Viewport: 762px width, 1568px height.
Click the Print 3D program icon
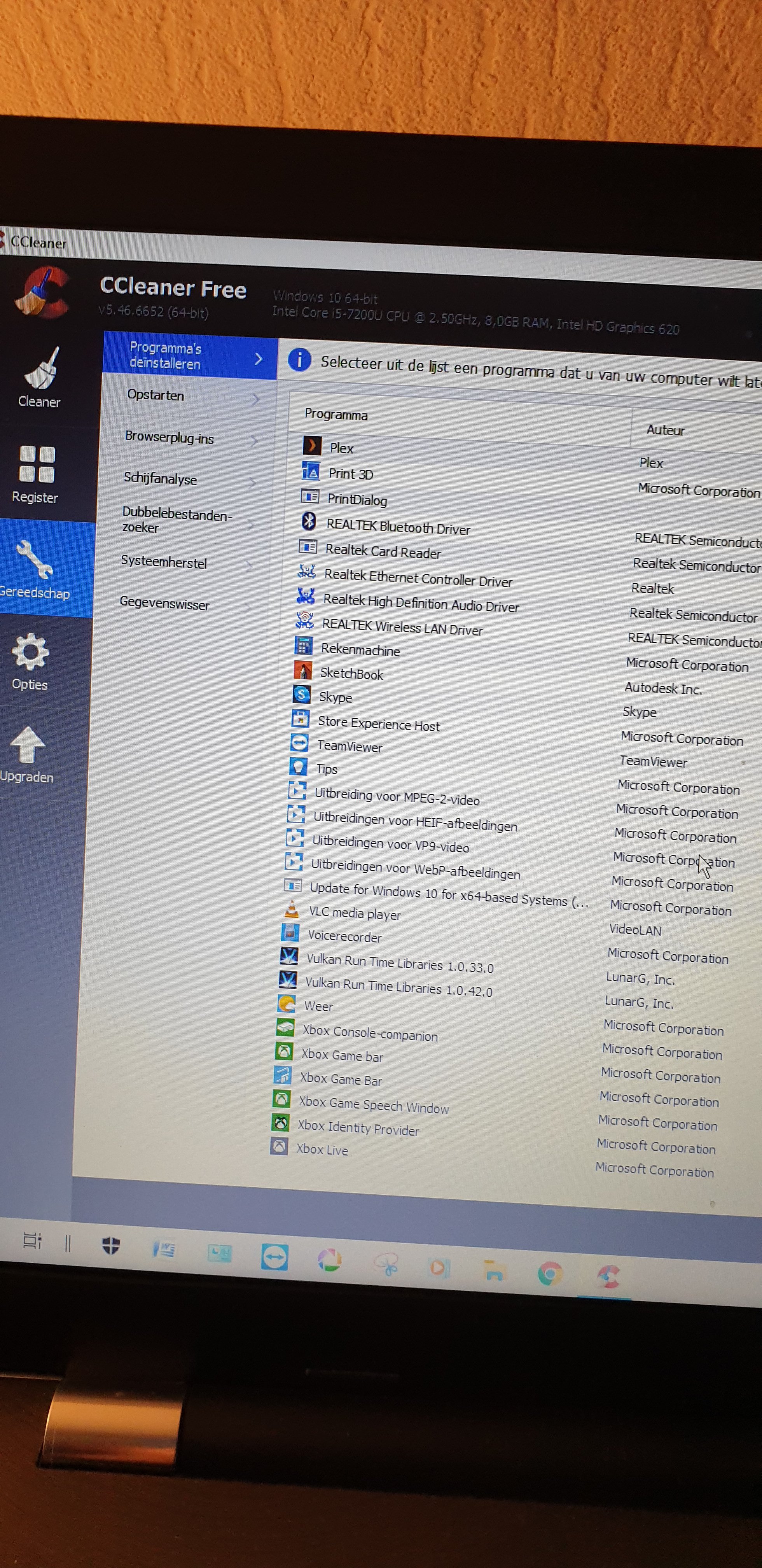(x=311, y=471)
